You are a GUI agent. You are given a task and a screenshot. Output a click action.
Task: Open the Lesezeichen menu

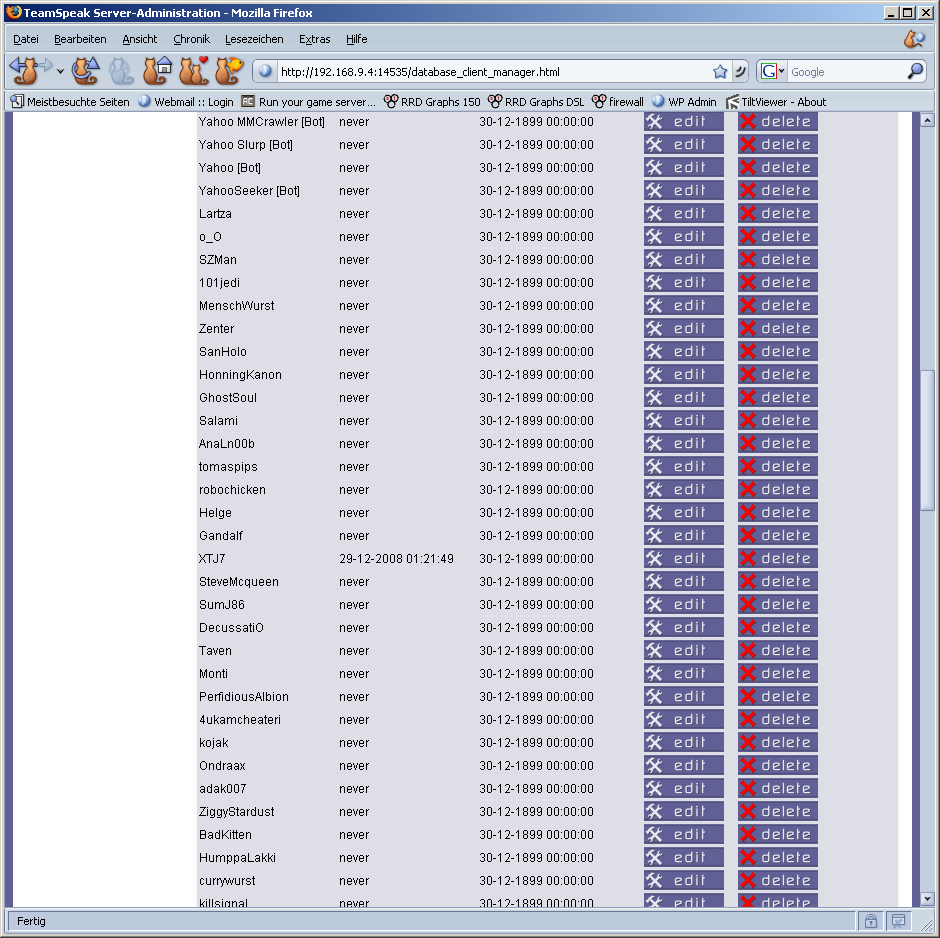pyautogui.click(x=254, y=39)
